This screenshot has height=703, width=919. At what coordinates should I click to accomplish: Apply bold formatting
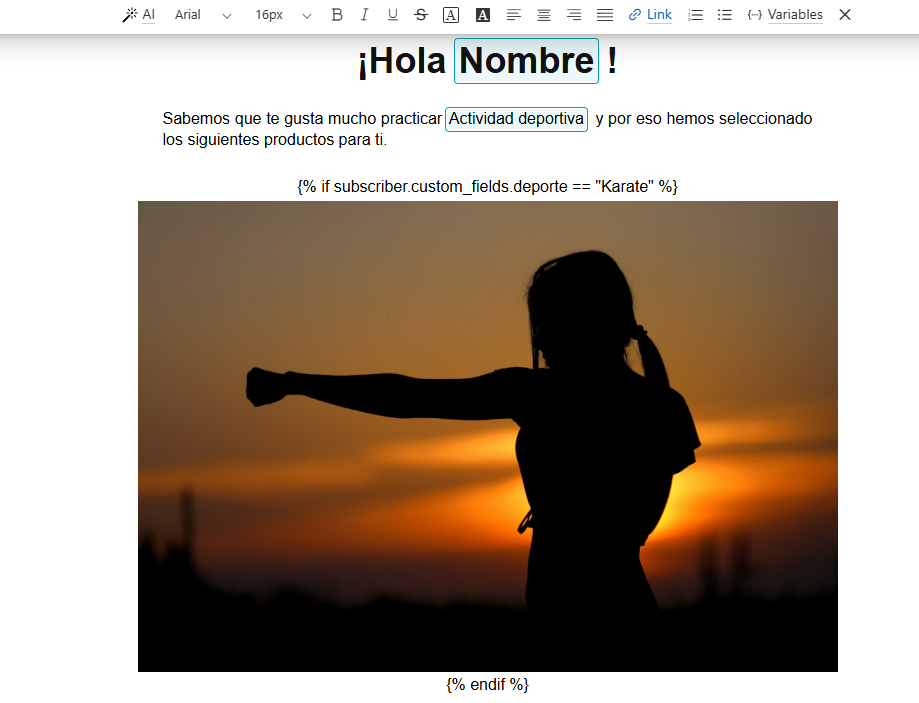[x=337, y=15]
